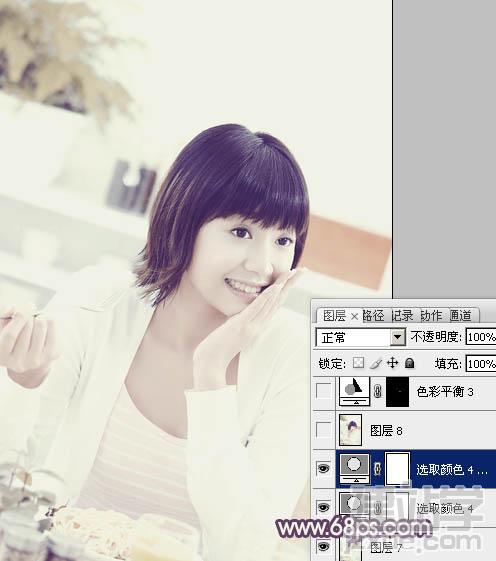Click adjustment icon of 色彩平衡 3 layer
Viewport: 496px width, 561px height.
pos(354,391)
